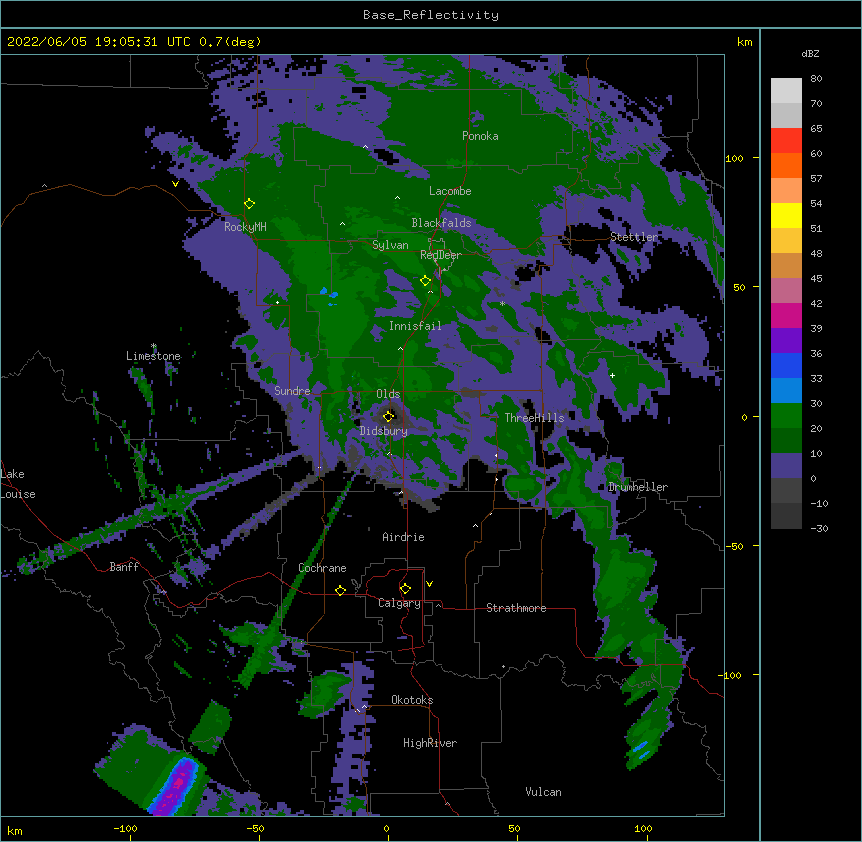Image resolution: width=862 pixels, height=842 pixels.
Task: Click the Base_Reflectivity title
Action: (431, 15)
